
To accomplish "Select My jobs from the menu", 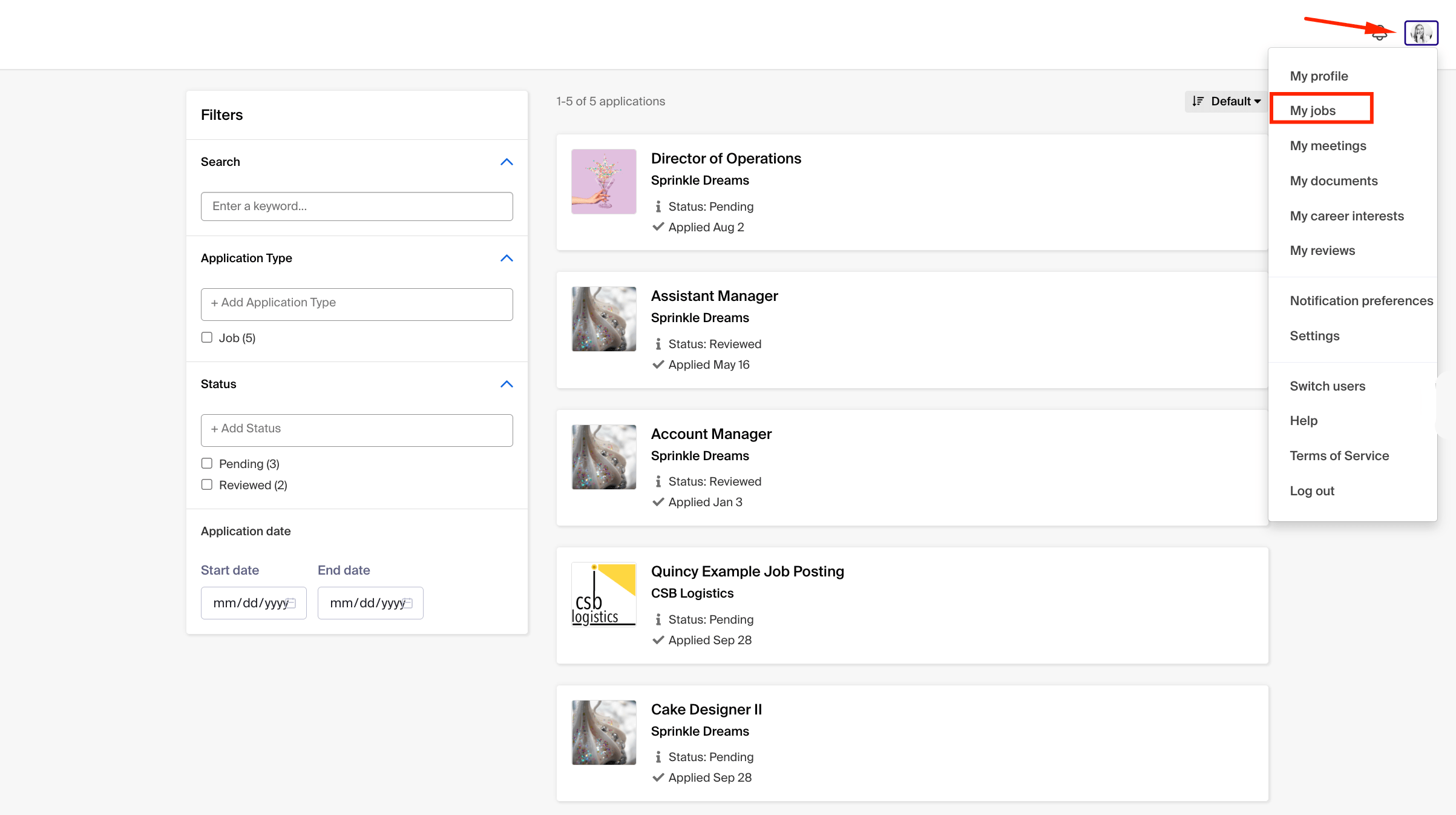I will click(x=1312, y=110).
